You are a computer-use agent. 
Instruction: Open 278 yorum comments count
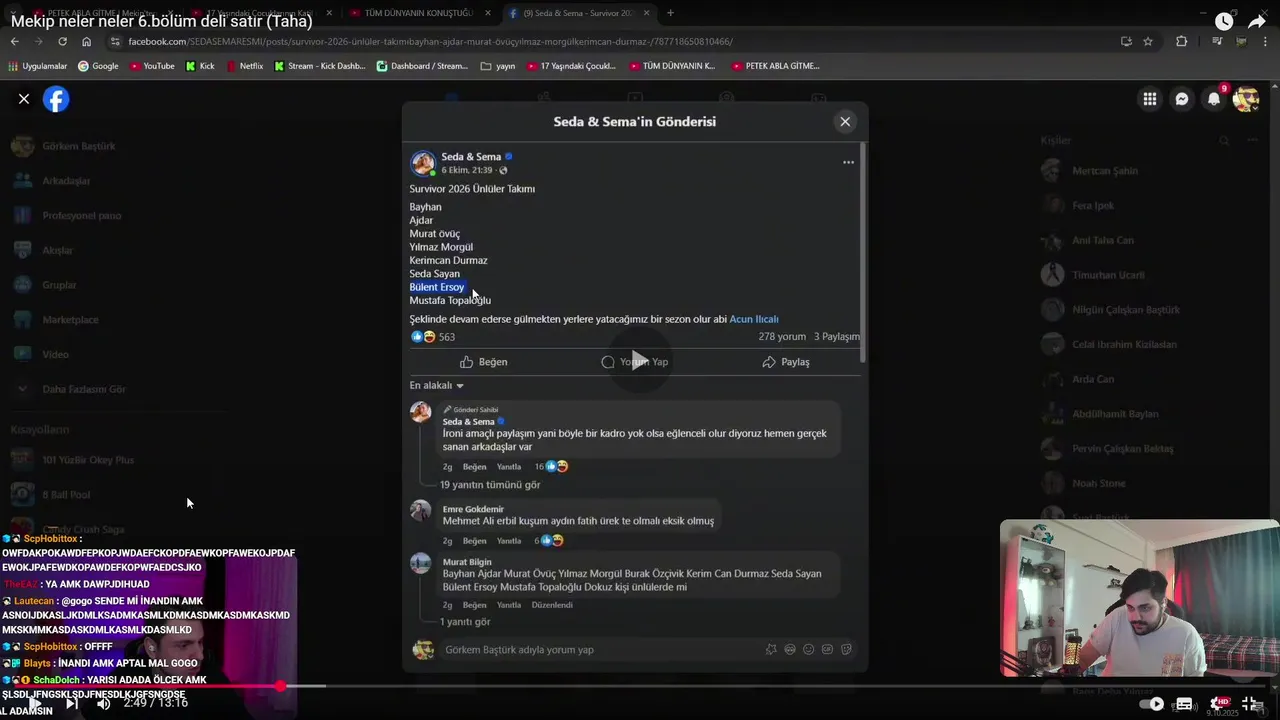pyautogui.click(x=782, y=337)
